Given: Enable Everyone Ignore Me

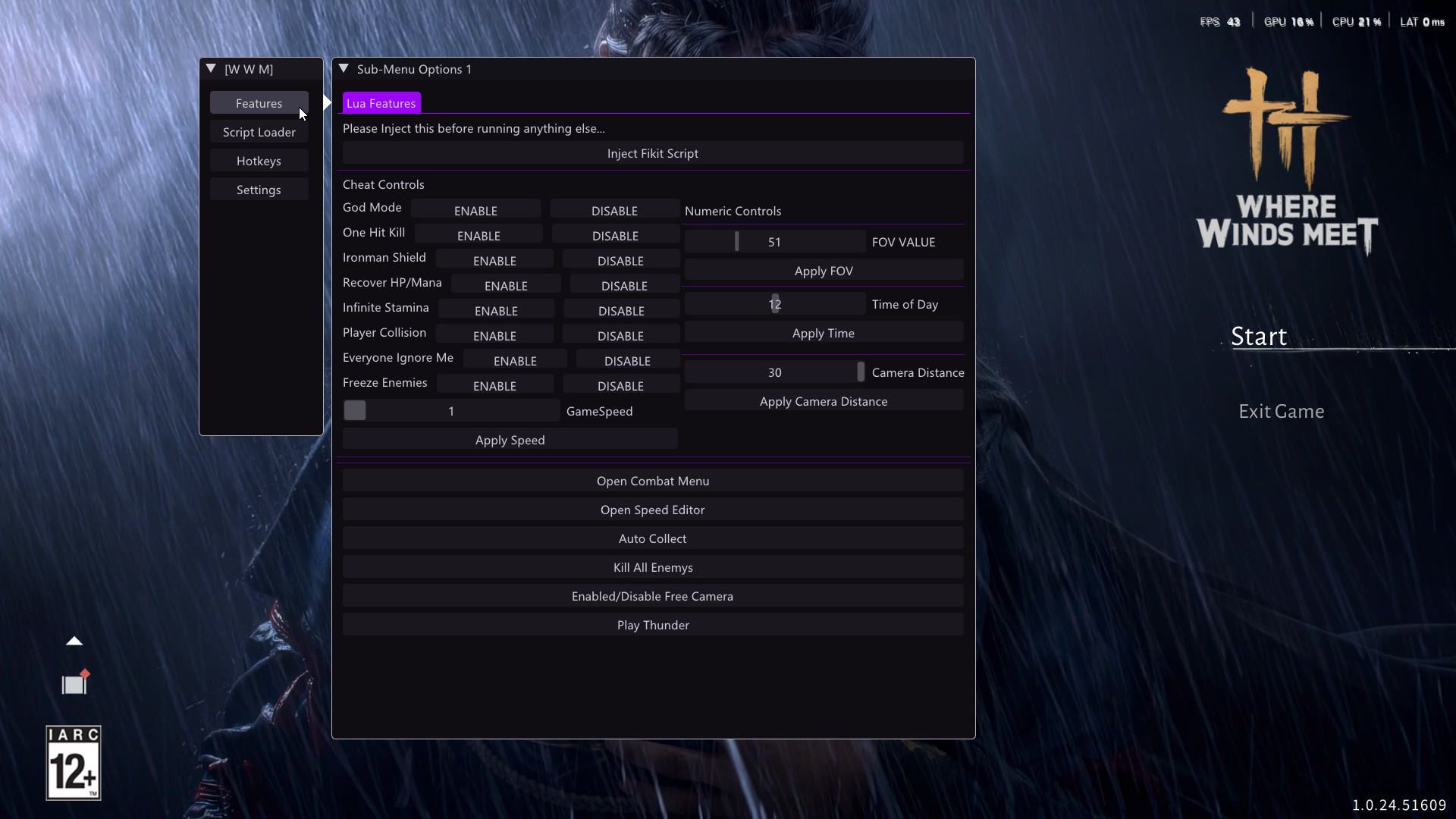Looking at the screenshot, I should [x=515, y=360].
